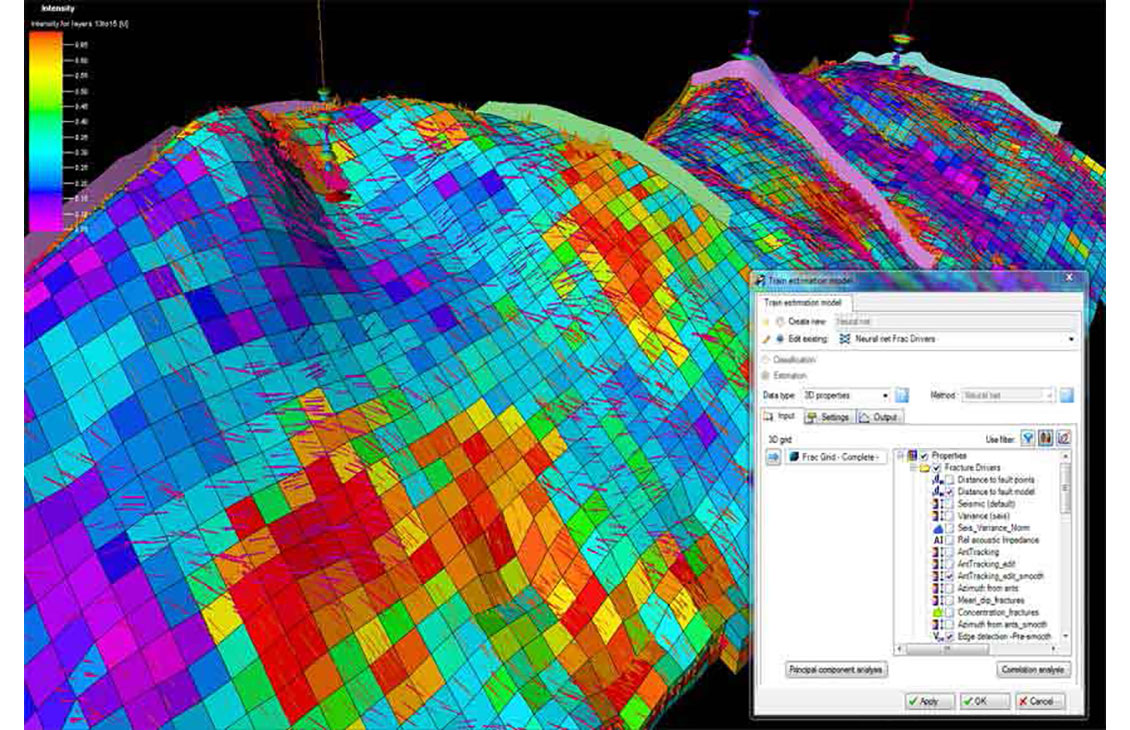This screenshot has width=1130, height=730.
Task: Click the Distance to fault points icon
Action: click(938, 479)
